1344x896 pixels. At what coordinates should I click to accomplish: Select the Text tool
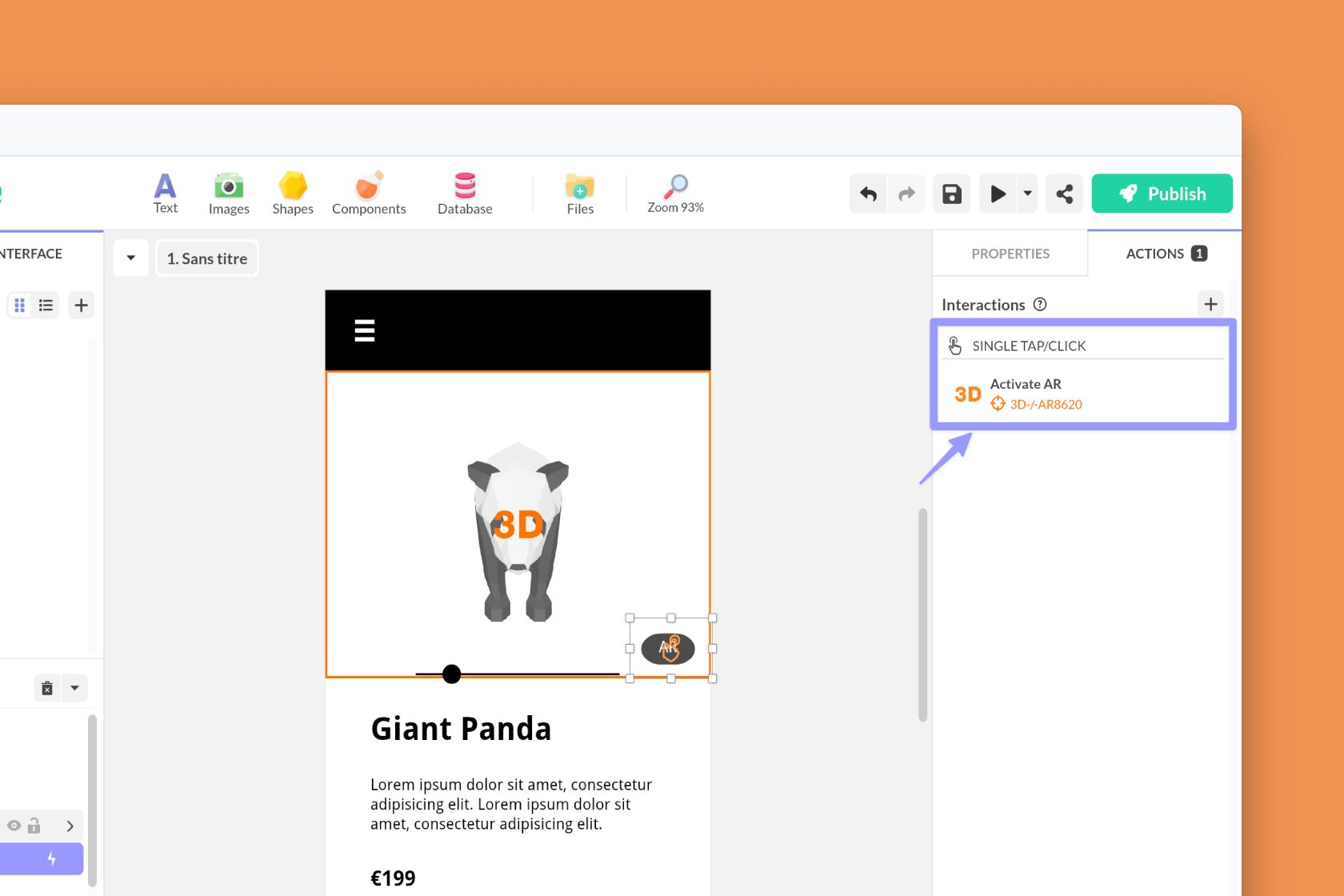165,192
